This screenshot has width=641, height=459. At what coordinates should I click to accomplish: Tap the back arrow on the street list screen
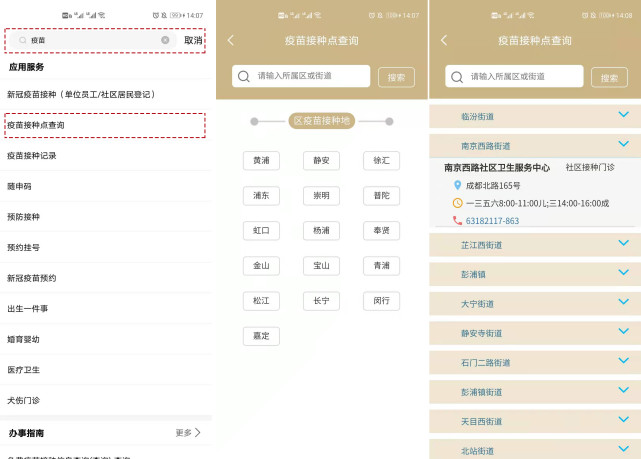coord(445,40)
